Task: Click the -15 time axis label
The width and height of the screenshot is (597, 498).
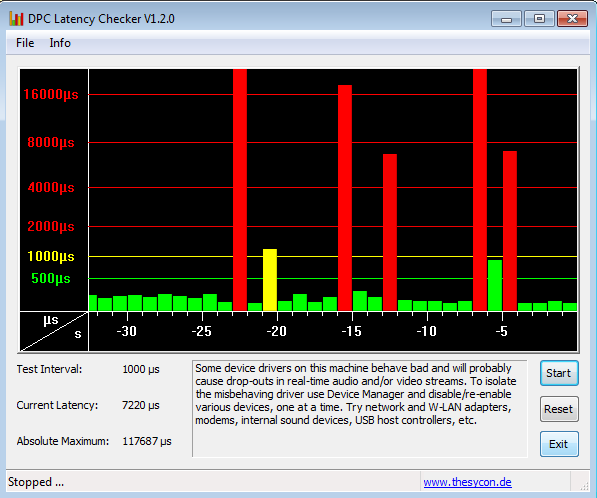Action: point(351,331)
